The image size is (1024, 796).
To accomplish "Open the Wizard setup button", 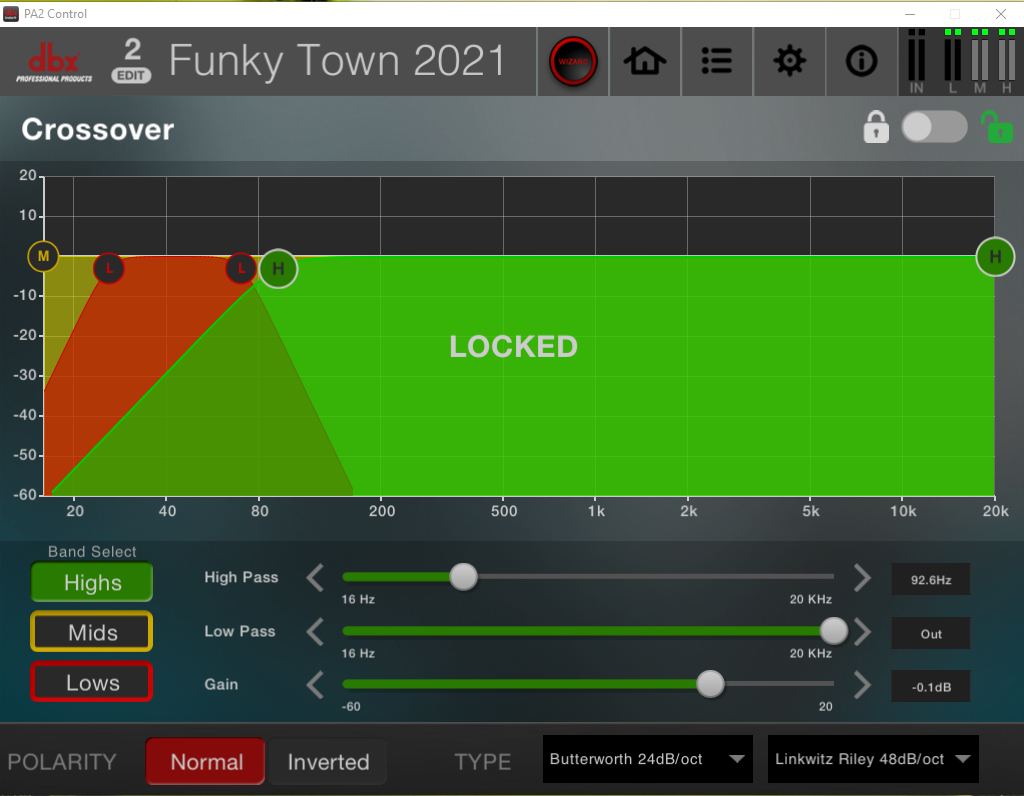I will click(573, 61).
